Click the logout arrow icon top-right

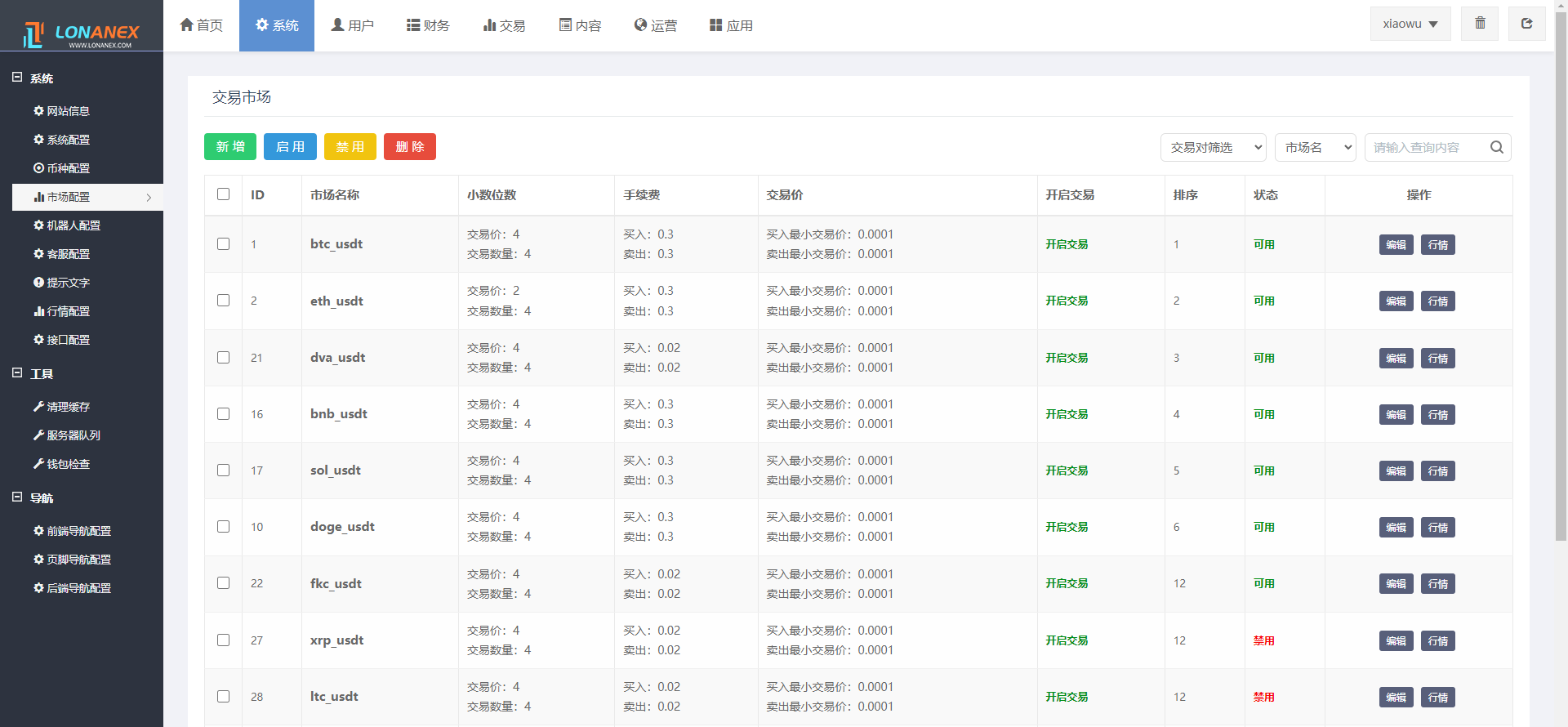point(1526,24)
